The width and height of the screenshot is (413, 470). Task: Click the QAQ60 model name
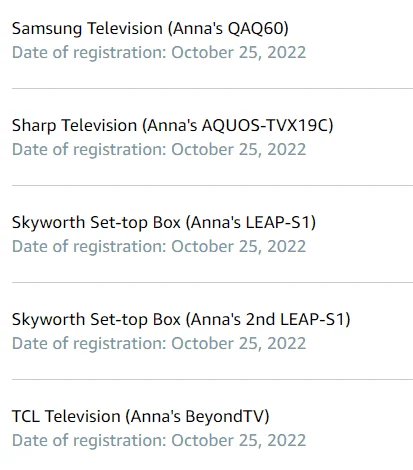point(255,29)
